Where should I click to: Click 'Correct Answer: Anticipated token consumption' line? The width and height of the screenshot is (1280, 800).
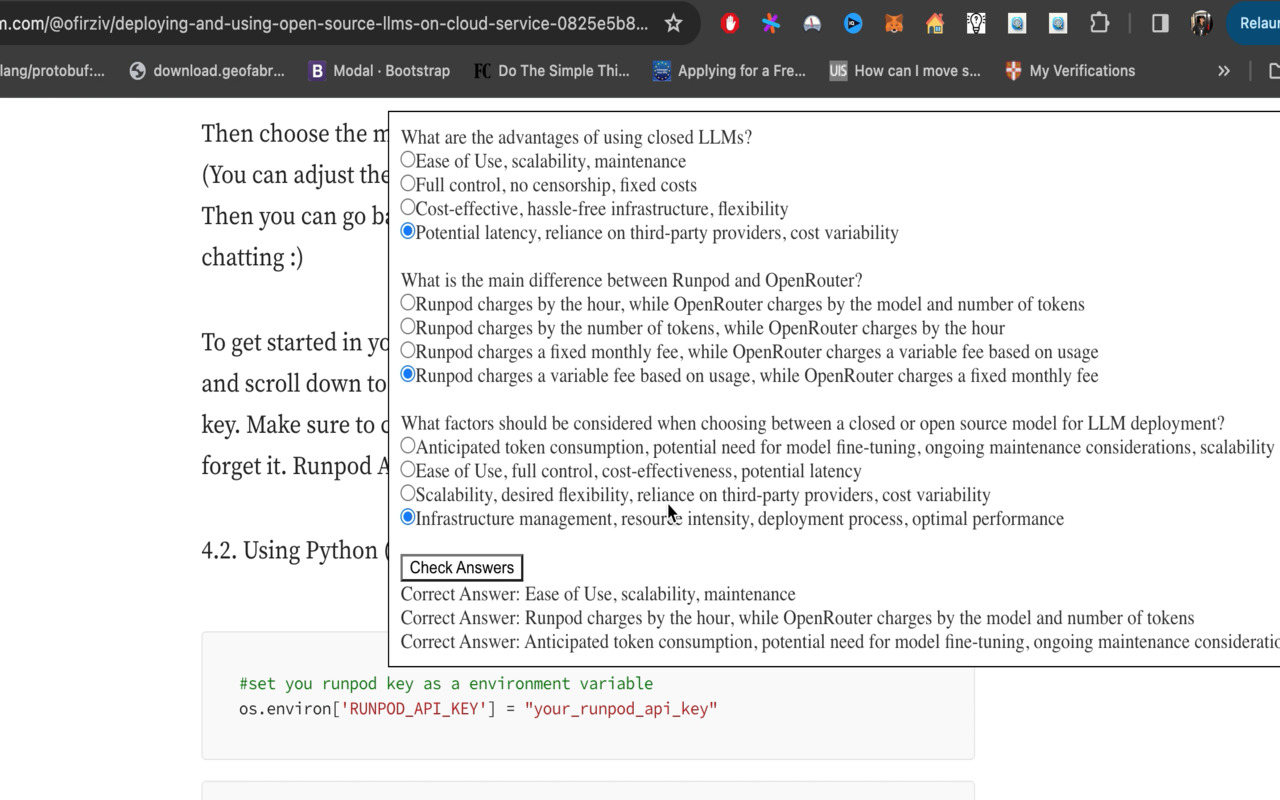[x=840, y=642]
